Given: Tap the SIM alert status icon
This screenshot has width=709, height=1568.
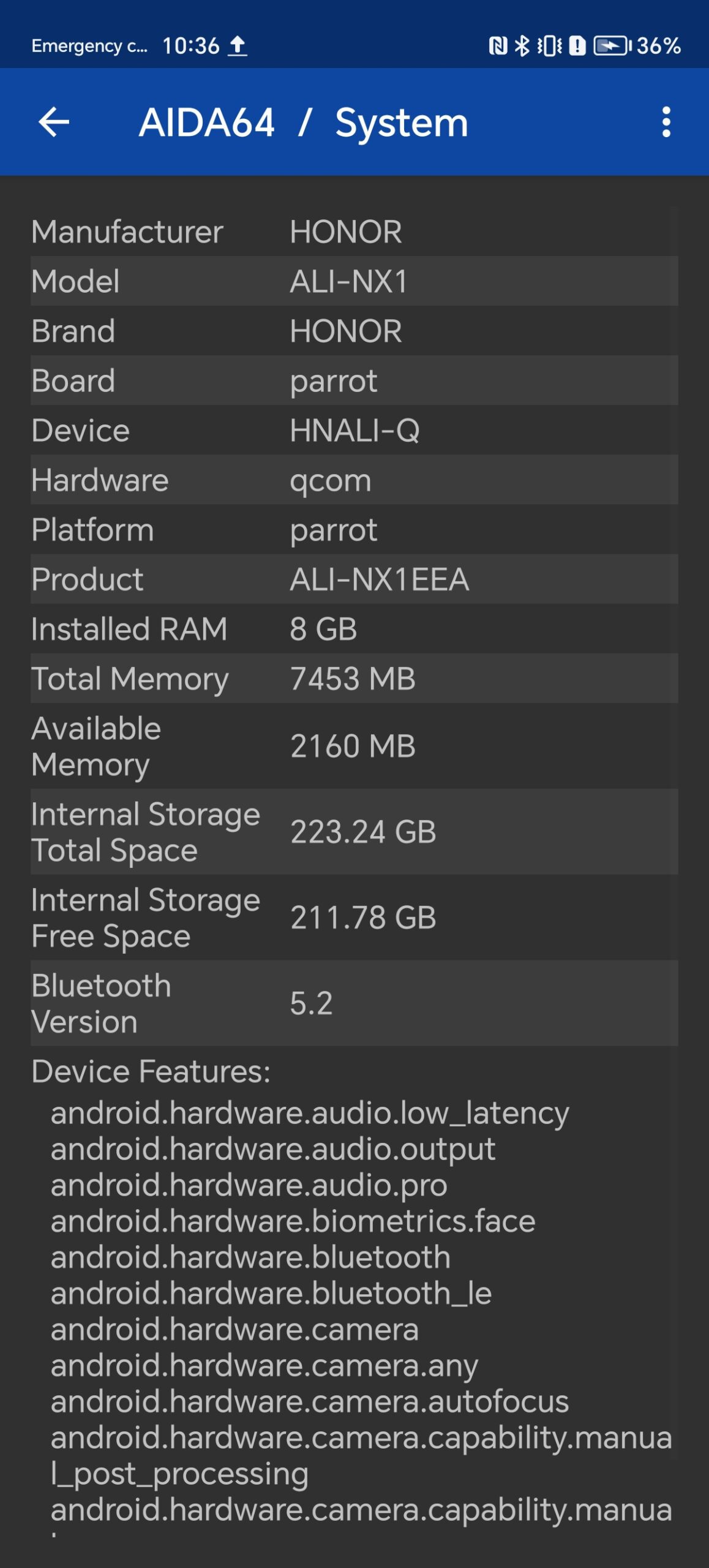Looking at the screenshot, I should pyautogui.click(x=577, y=46).
